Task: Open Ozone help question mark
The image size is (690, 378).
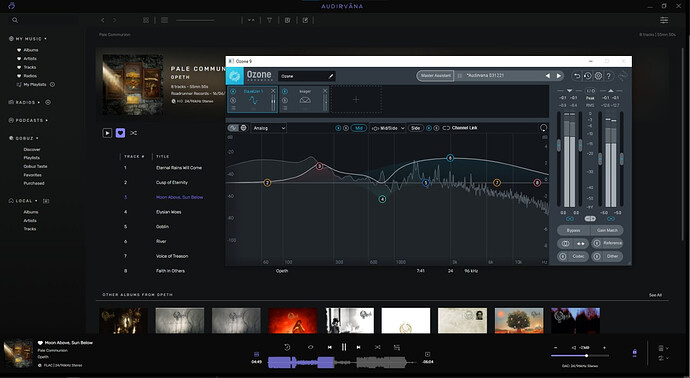Action: (609, 76)
